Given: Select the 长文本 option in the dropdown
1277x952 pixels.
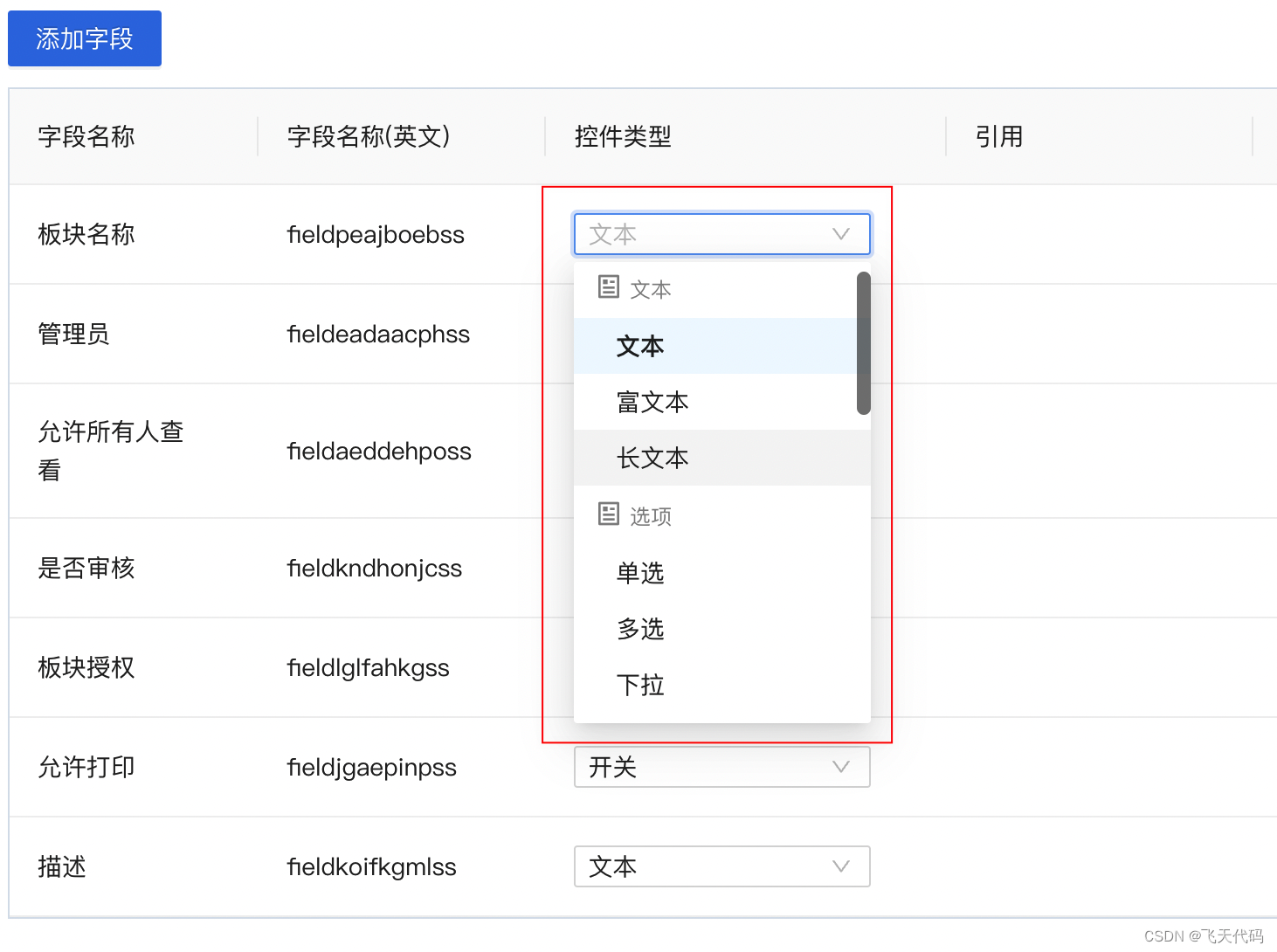Looking at the screenshot, I should click(x=652, y=458).
